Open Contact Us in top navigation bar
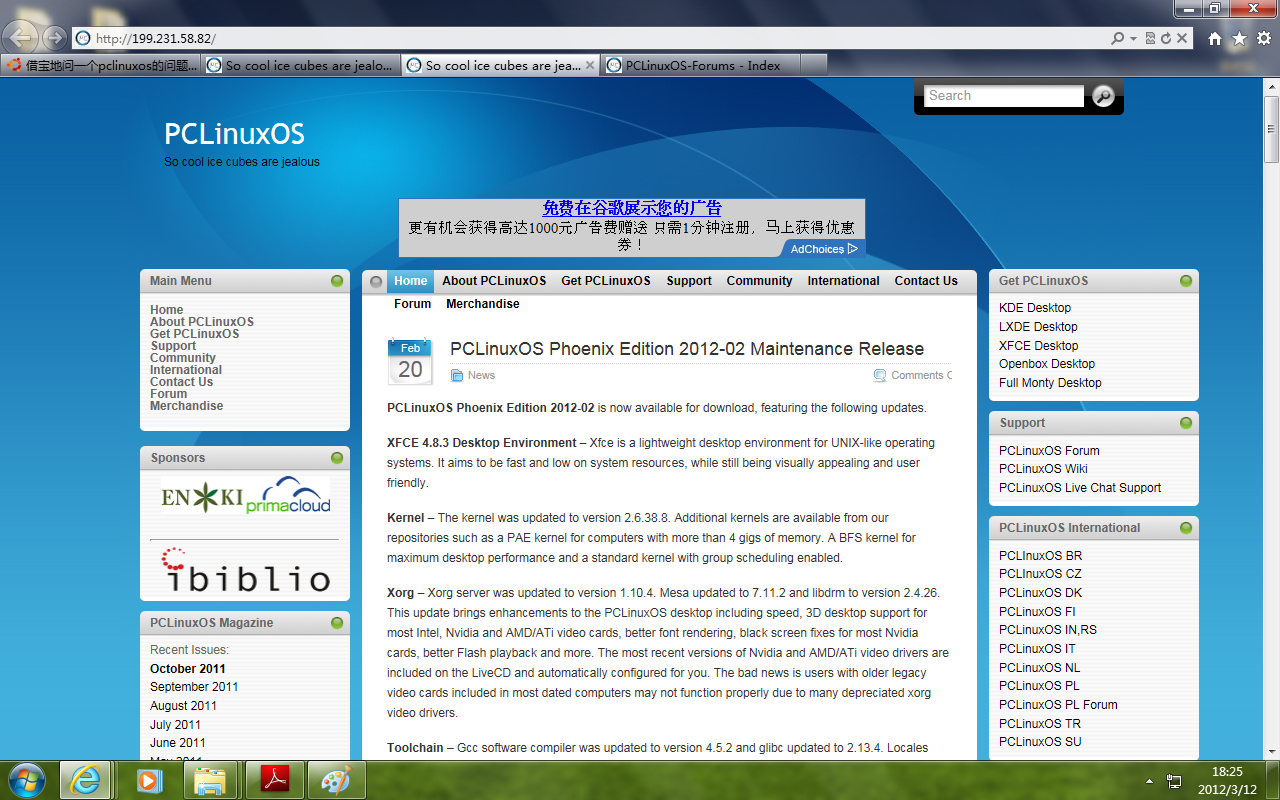The image size is (1280, 800). [x=926, y=281]
